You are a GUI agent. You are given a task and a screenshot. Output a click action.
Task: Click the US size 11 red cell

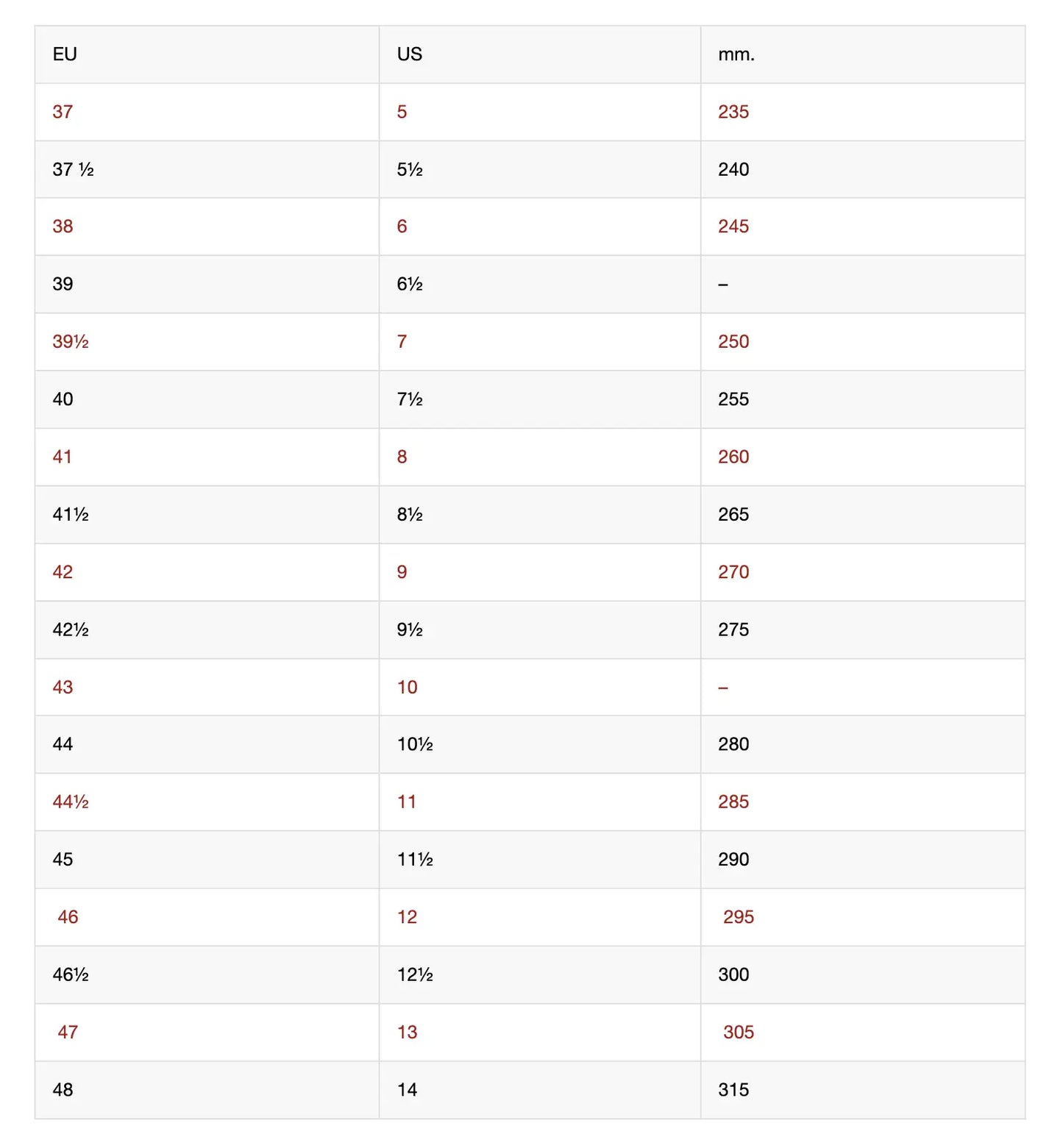coord(407,802)
